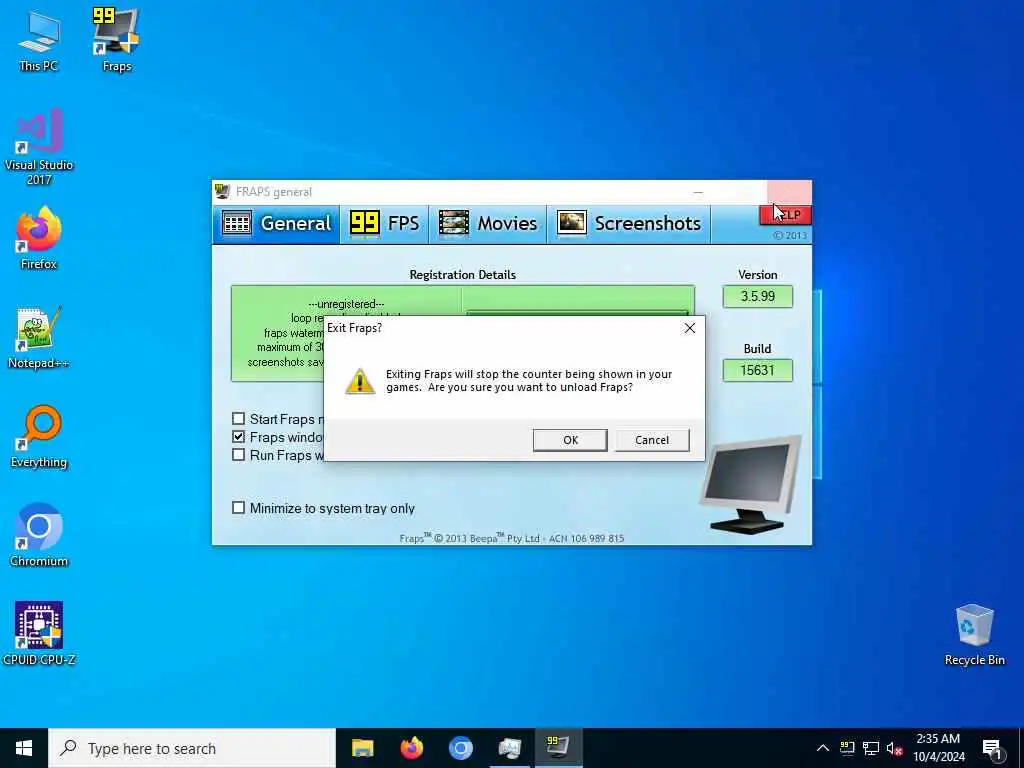Toggle Start Fraps minimized checkbox

pyautogui.click(x=238, y=419)
